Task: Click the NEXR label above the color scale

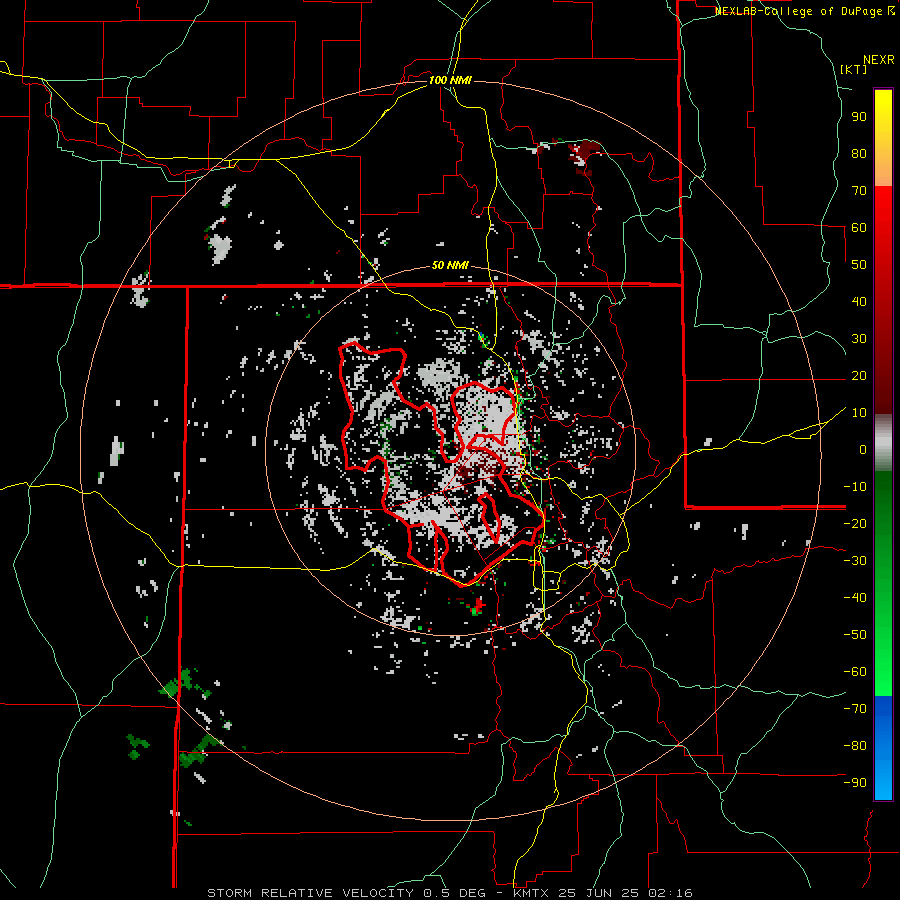Action: click(x=879, y=60)
